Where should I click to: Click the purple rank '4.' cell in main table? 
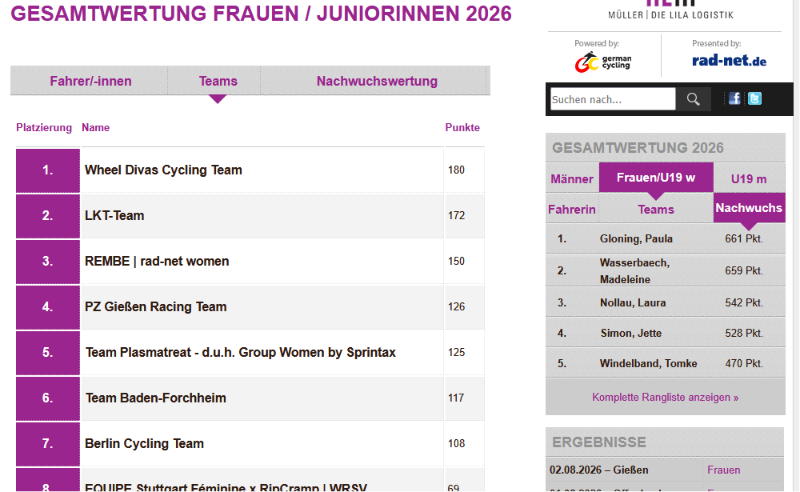click(x=48, y=307)
